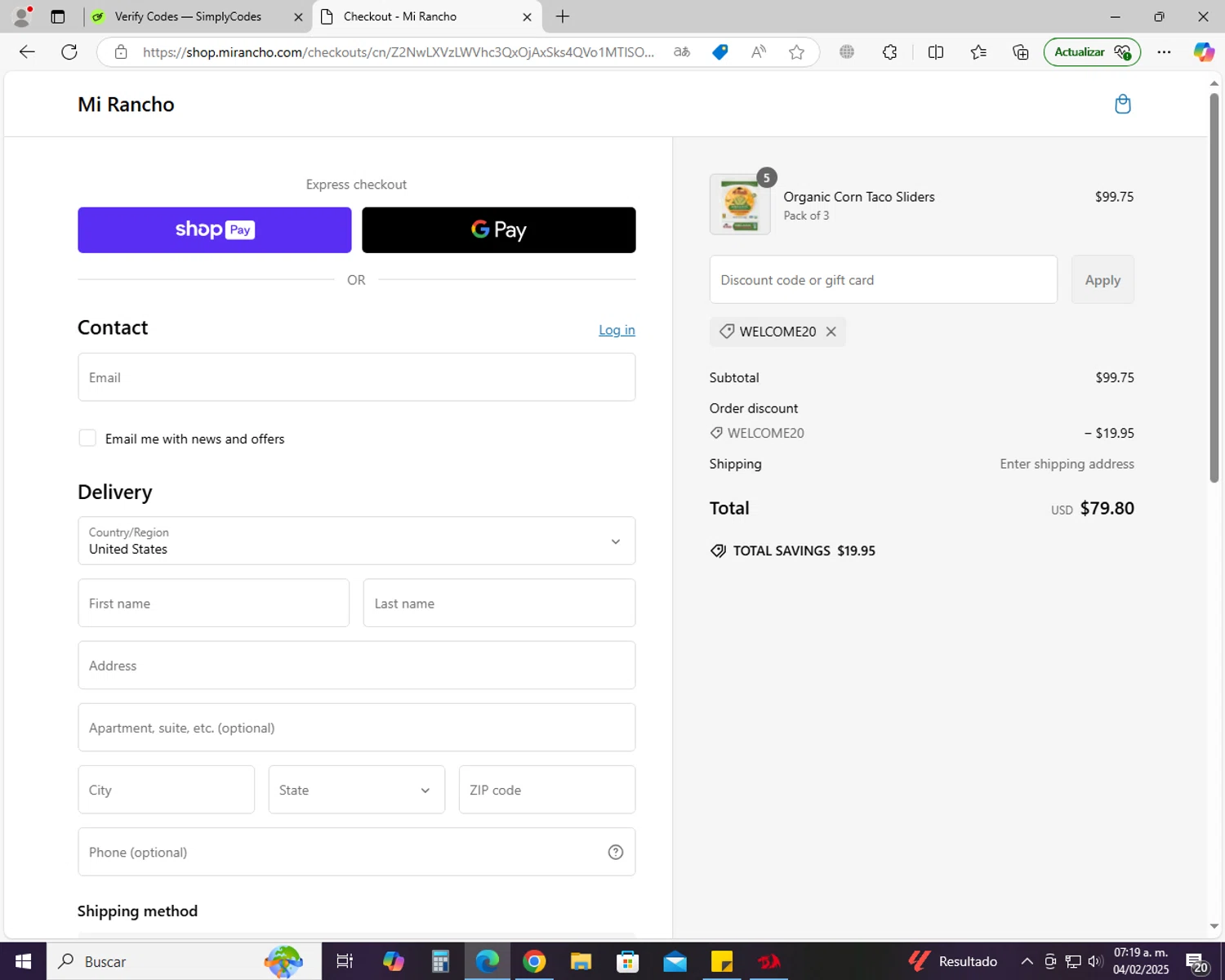The image size is (1225, 980).
Task: Click the Resultado taskbar widget
Action: [x=953, y=961]
